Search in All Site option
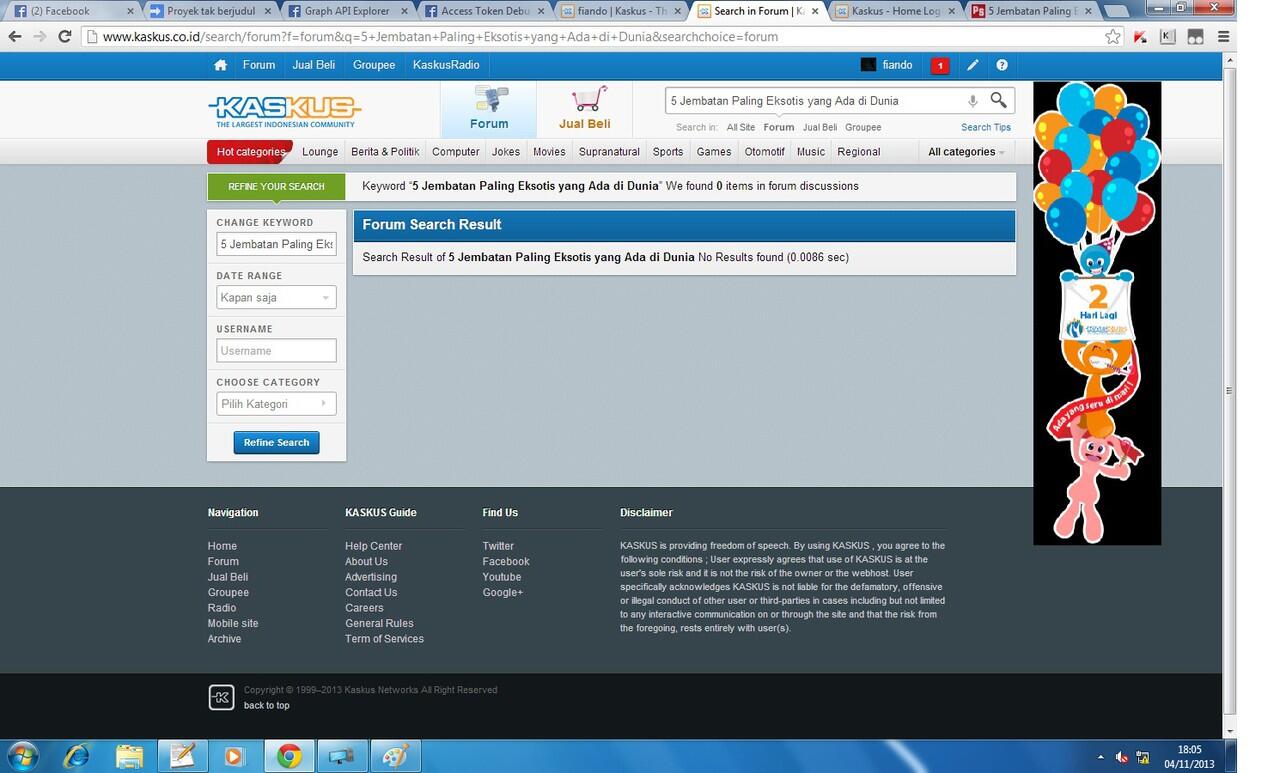Screen dimensions: 1280x773 (741, 127)
